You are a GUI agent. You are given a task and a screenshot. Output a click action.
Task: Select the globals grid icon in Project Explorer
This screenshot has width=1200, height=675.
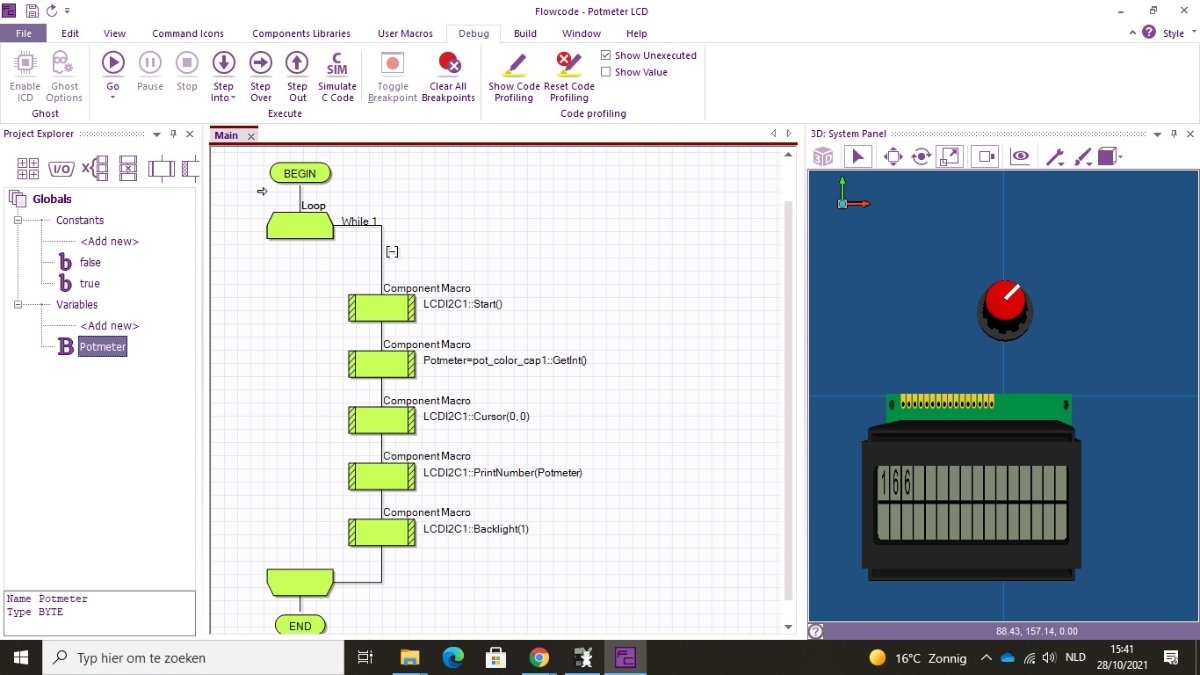click(28, 168)
